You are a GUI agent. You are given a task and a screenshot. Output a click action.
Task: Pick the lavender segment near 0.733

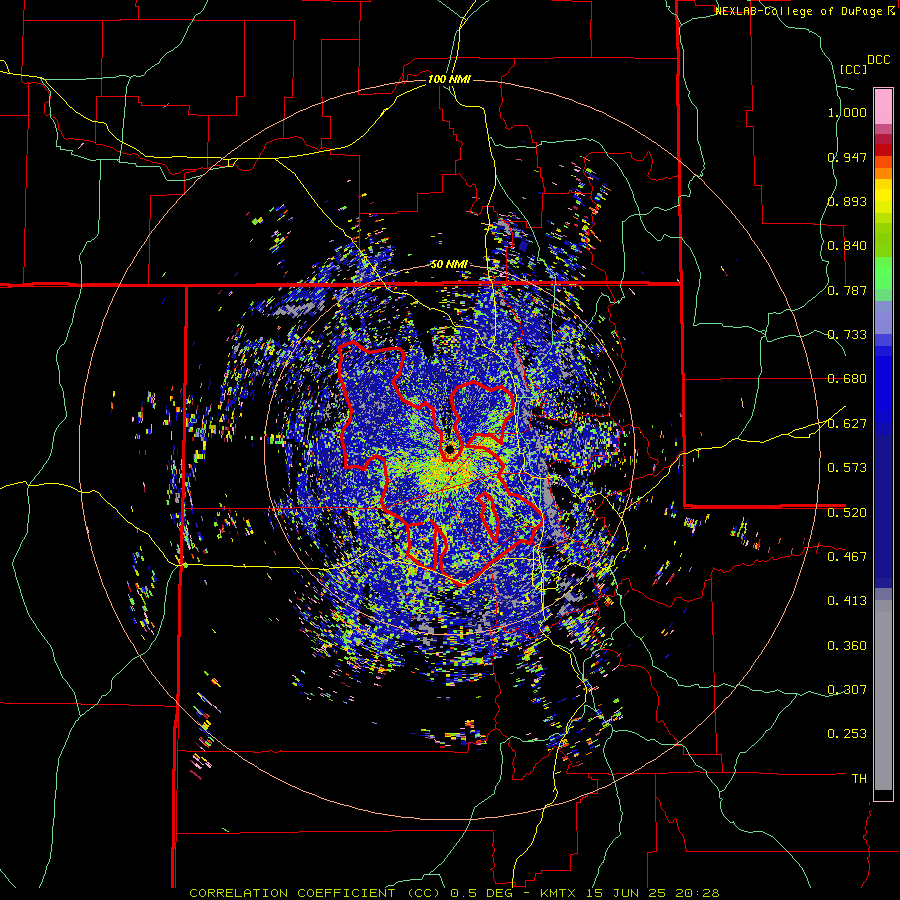[883, 317]
